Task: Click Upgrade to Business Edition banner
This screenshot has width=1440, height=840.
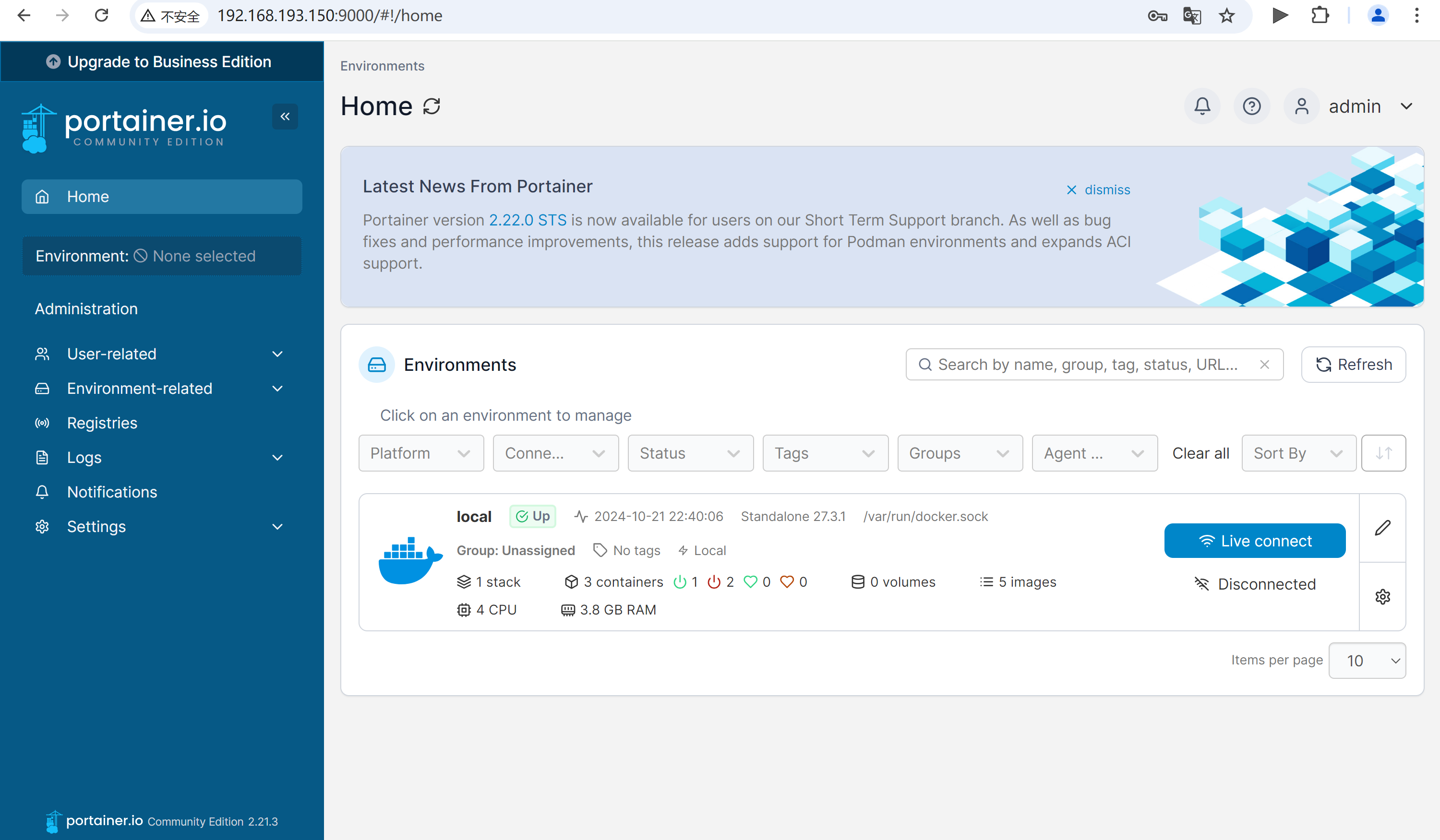Action: click(x=162, y=62)
